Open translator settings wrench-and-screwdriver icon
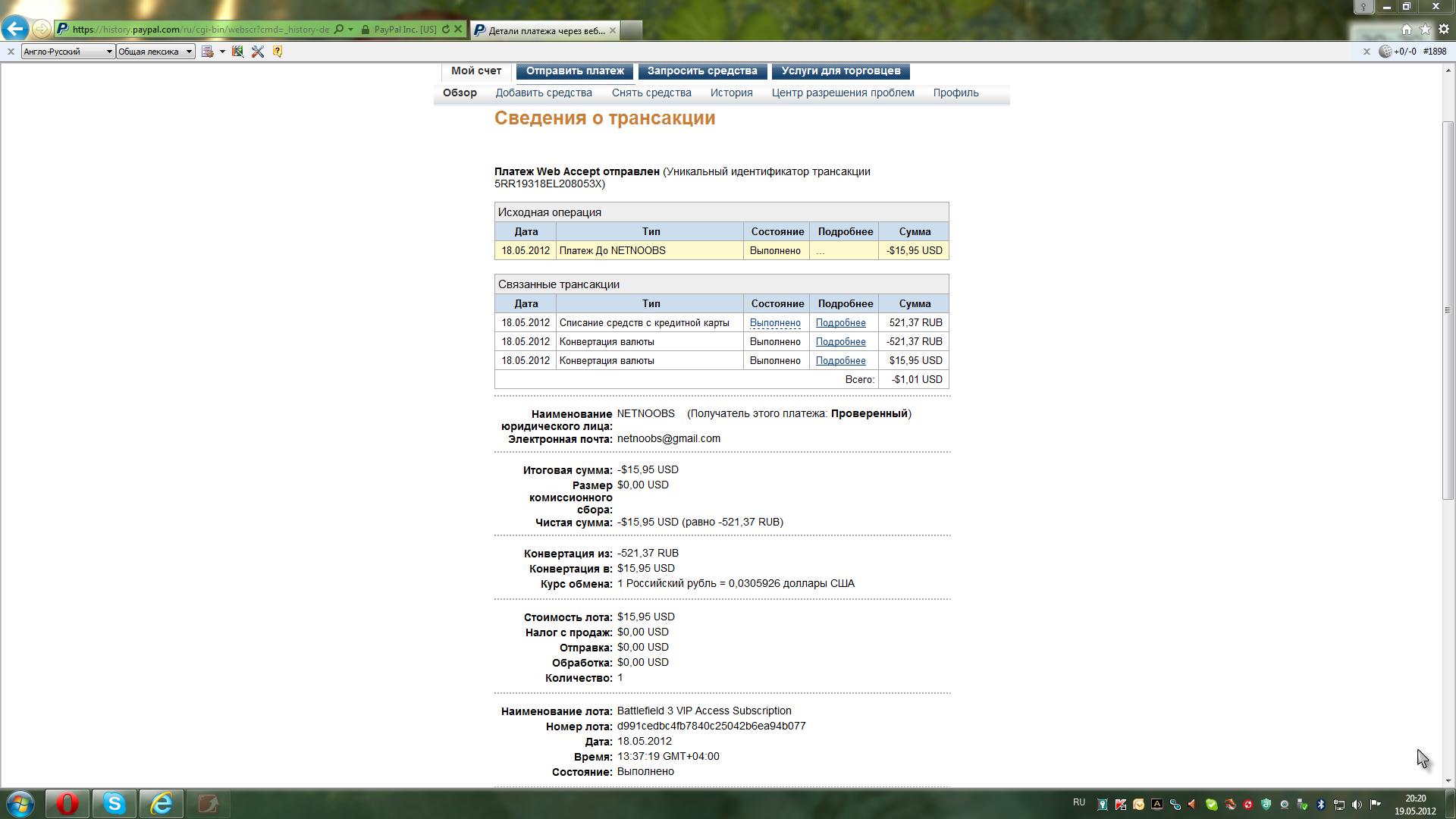Screen dimensions: 1456x819 258,52
